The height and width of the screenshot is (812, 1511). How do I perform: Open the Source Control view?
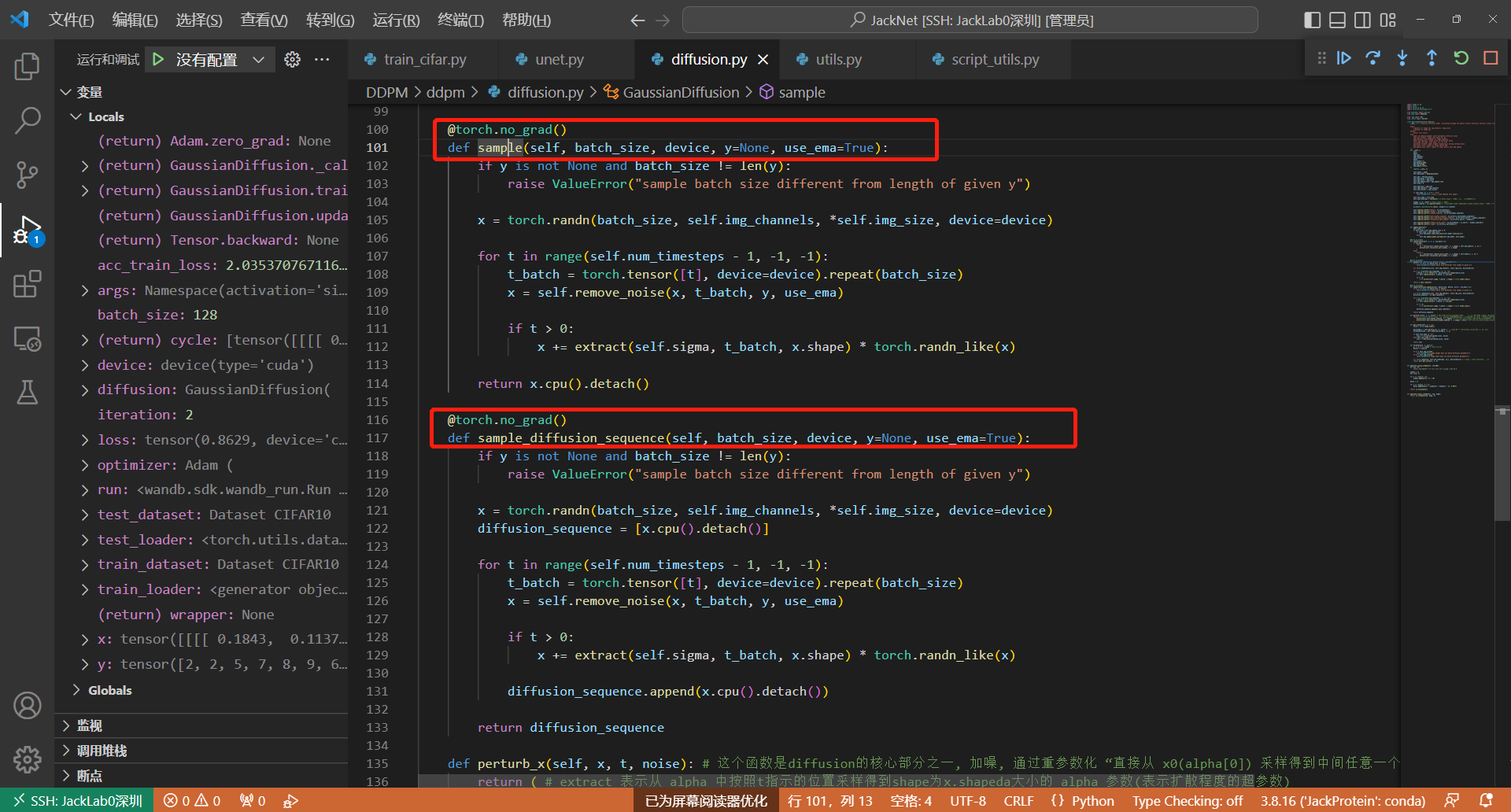click(x=27, y=175)
